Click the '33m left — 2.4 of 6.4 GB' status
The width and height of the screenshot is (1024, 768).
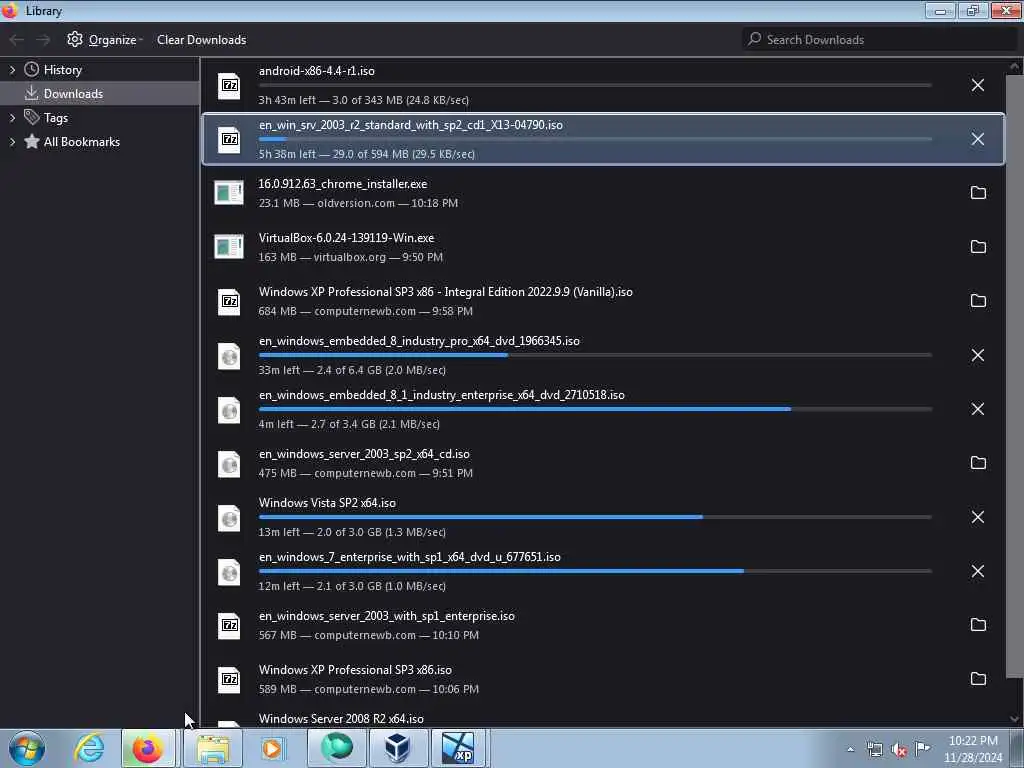tap(352, 370)
